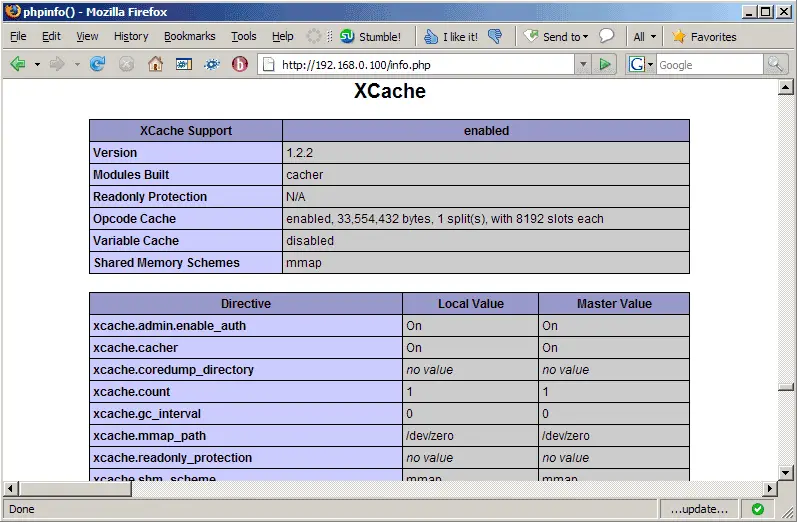Open the Edit menu
Image resolution: width=797 pixels, height=522 pixels.
pos(51,36)
